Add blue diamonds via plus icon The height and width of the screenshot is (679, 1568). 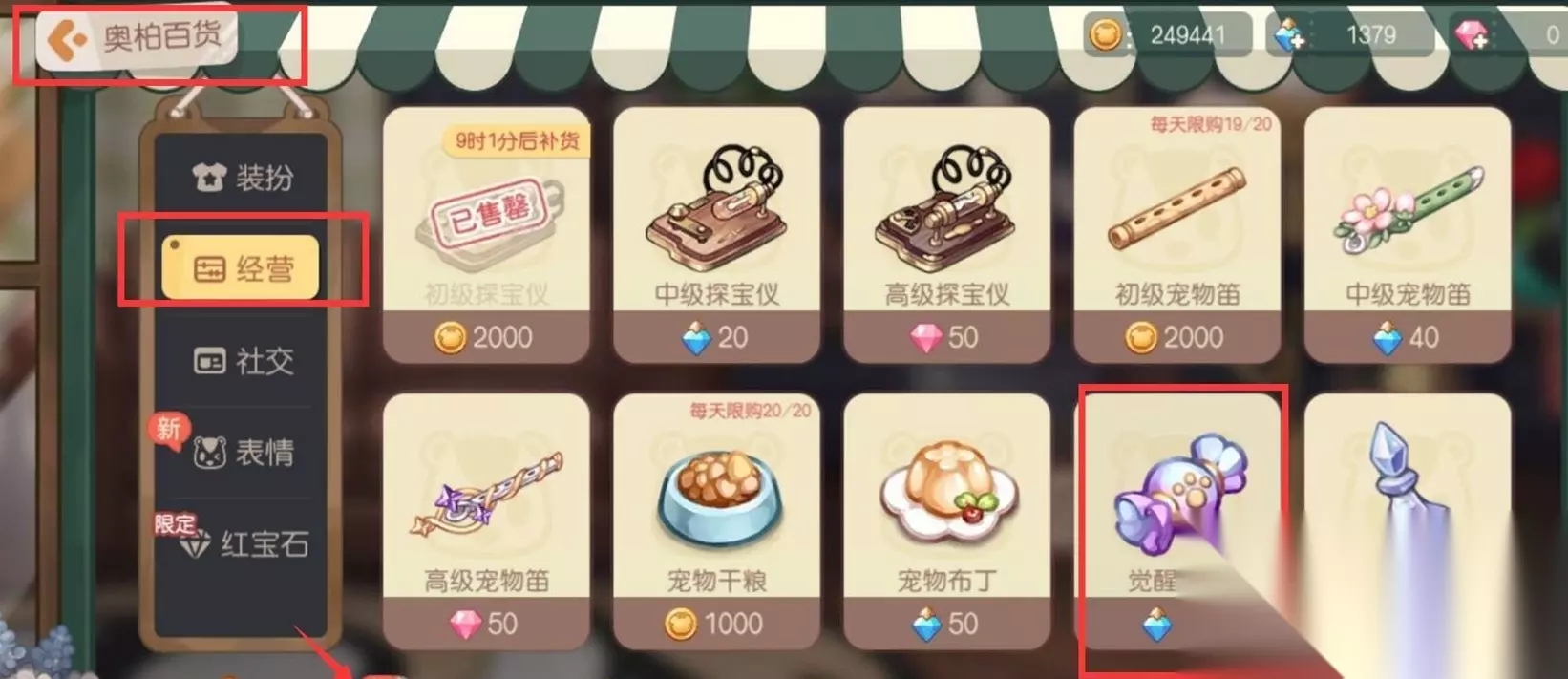[1289, 35]
